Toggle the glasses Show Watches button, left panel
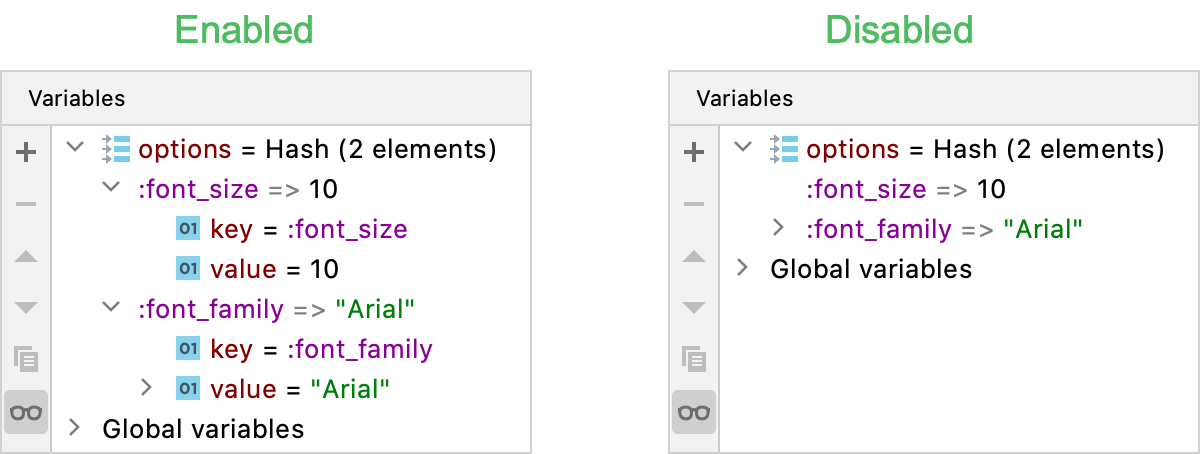The width and height of the screenshot is (1200, 454). [26, 412]
